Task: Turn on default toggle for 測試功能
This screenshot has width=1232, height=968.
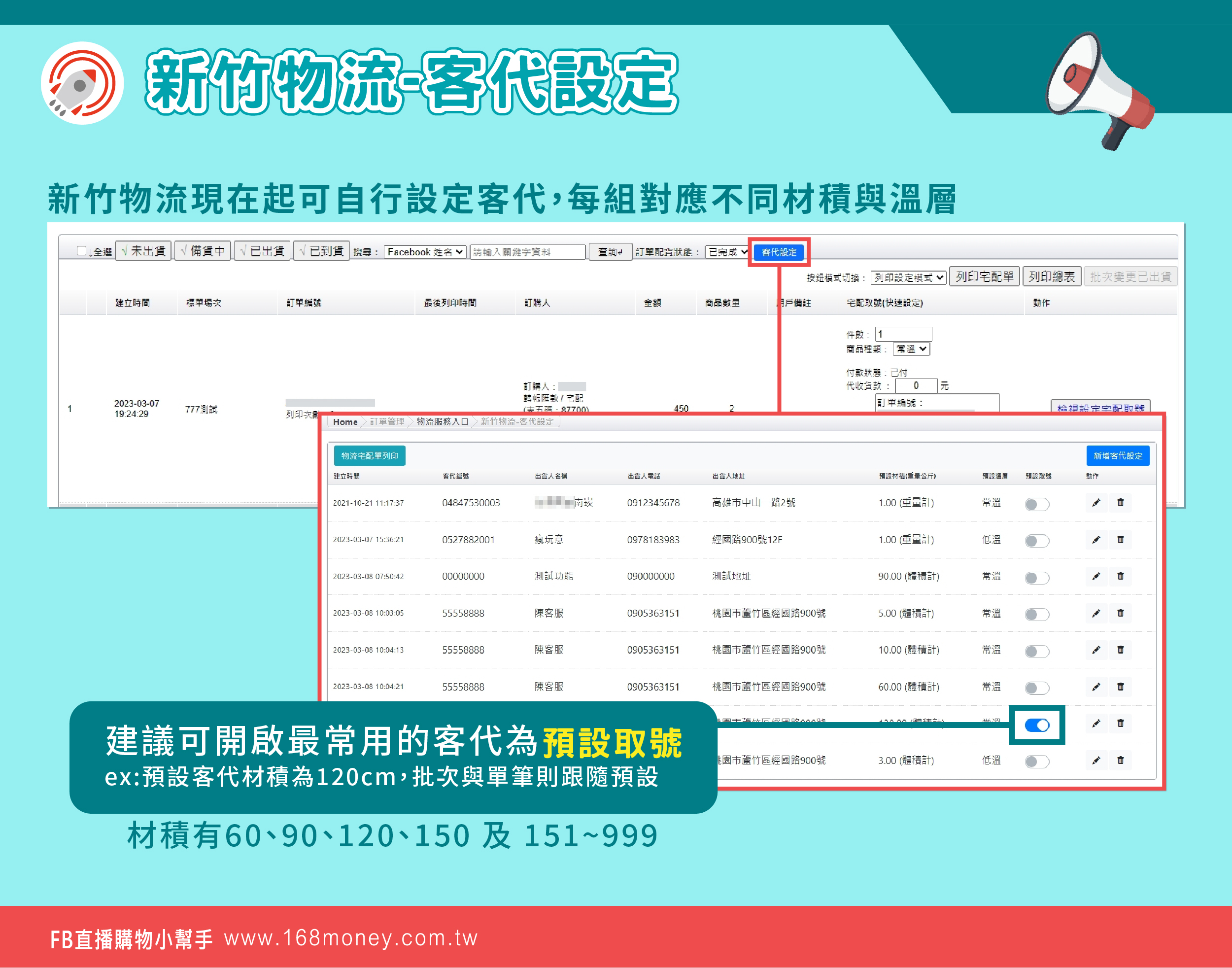Action: point(1037,578)
